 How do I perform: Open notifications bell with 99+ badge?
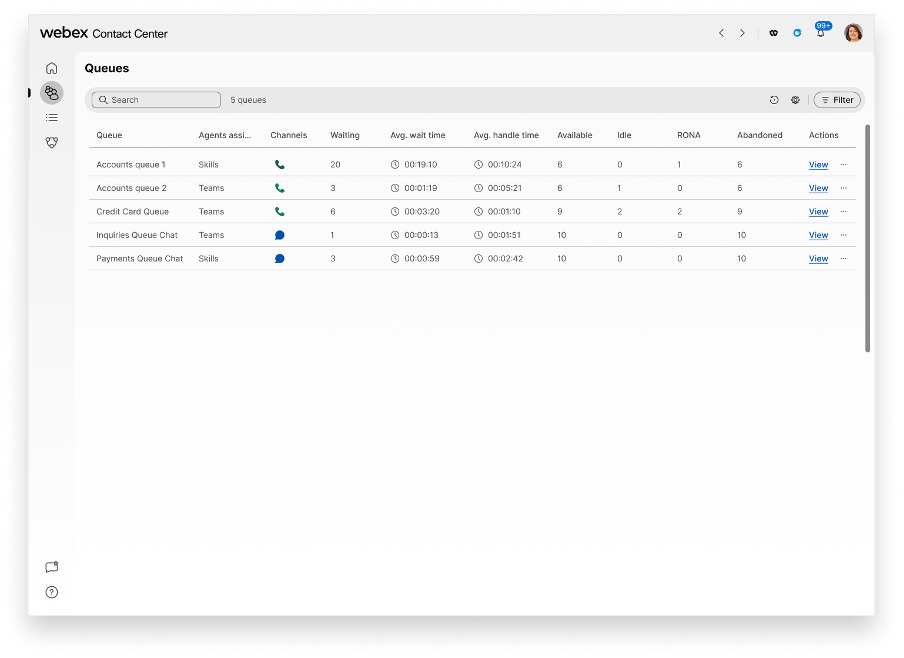pos(821,30)
